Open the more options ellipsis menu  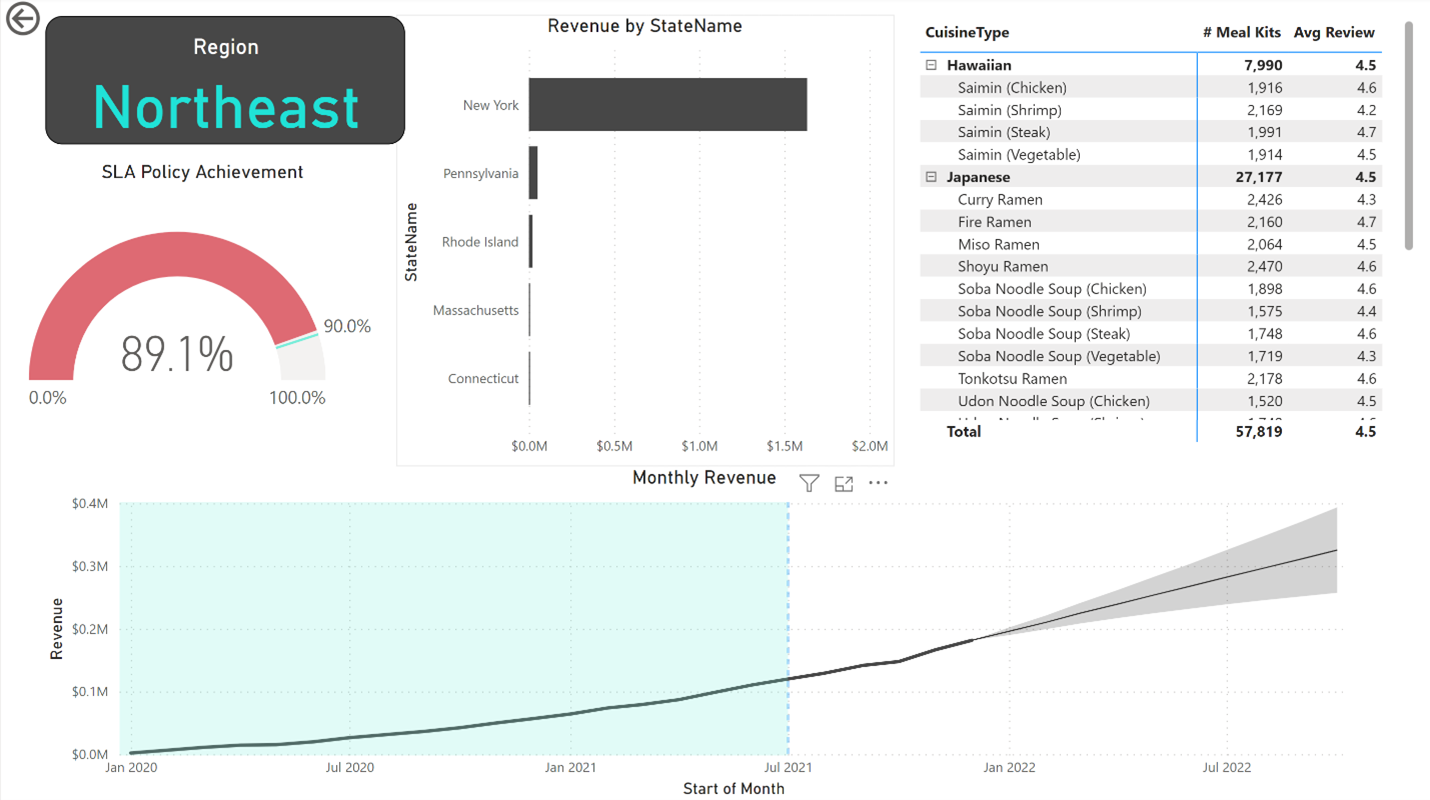click(x=878, y=484)
